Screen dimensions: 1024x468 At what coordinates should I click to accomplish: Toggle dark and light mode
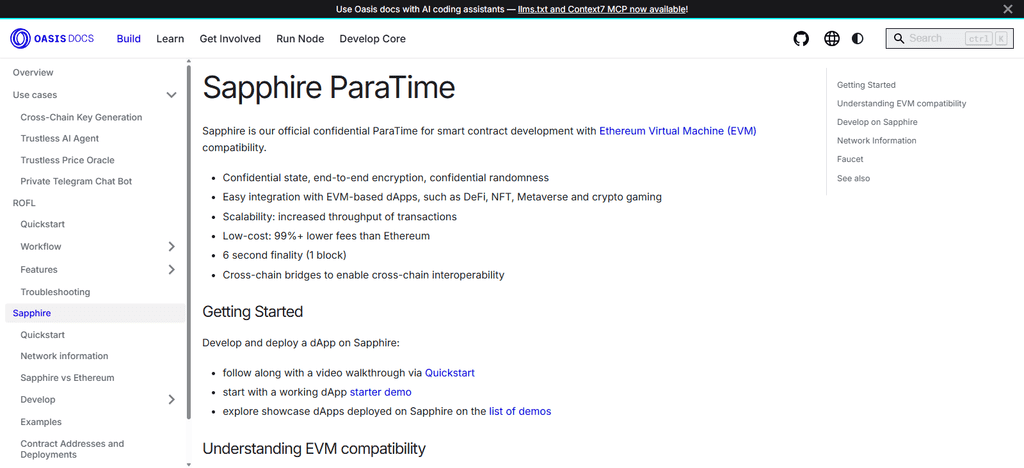tap(857, 39)
